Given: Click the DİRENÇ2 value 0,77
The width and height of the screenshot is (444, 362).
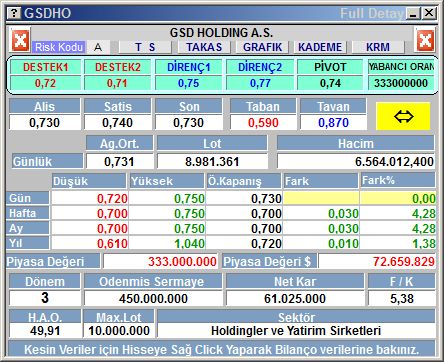Looking at the screenshot, I should 260,83.
